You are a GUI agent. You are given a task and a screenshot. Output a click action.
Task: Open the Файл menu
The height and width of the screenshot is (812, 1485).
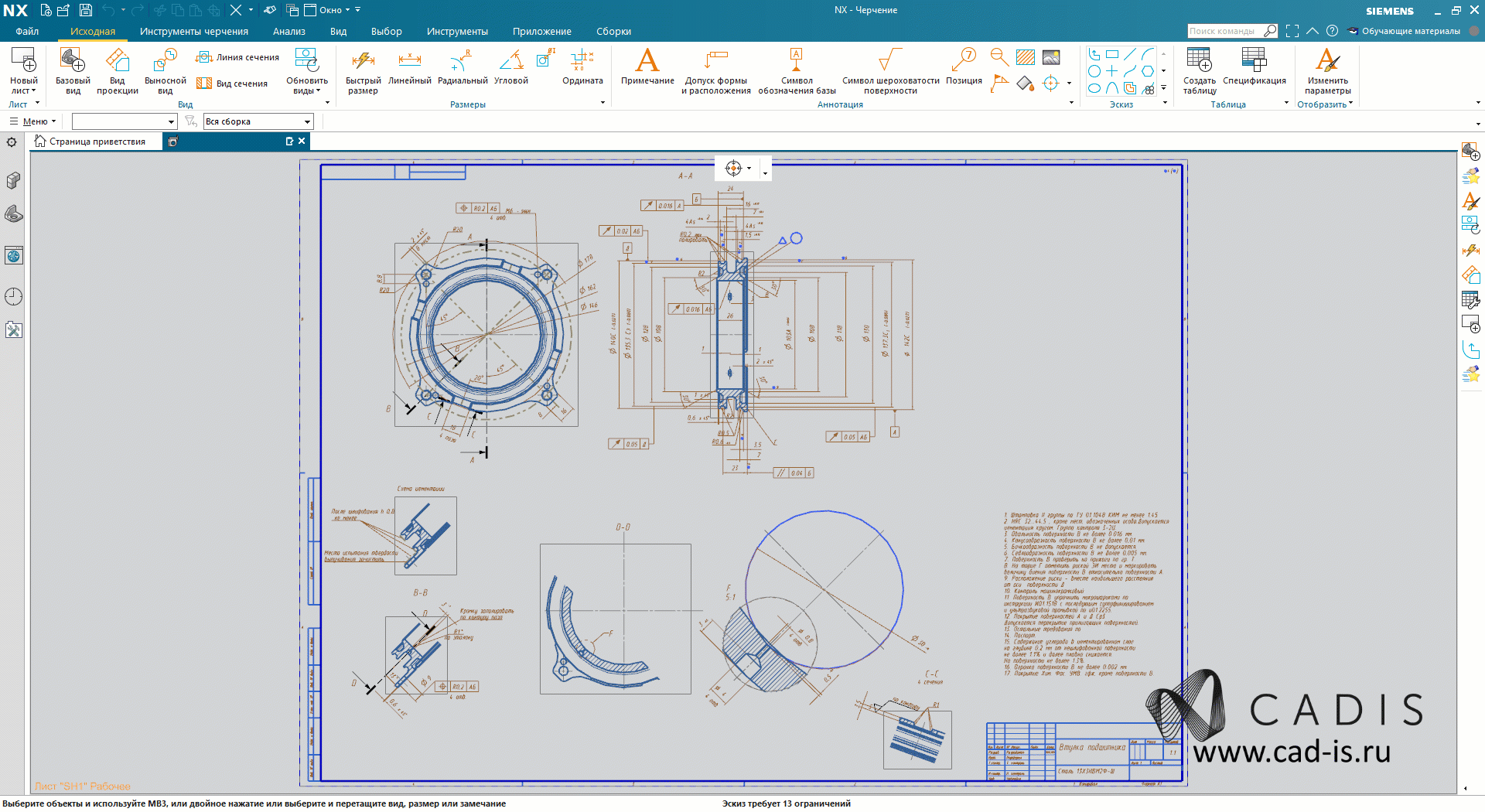coord(27,32)
